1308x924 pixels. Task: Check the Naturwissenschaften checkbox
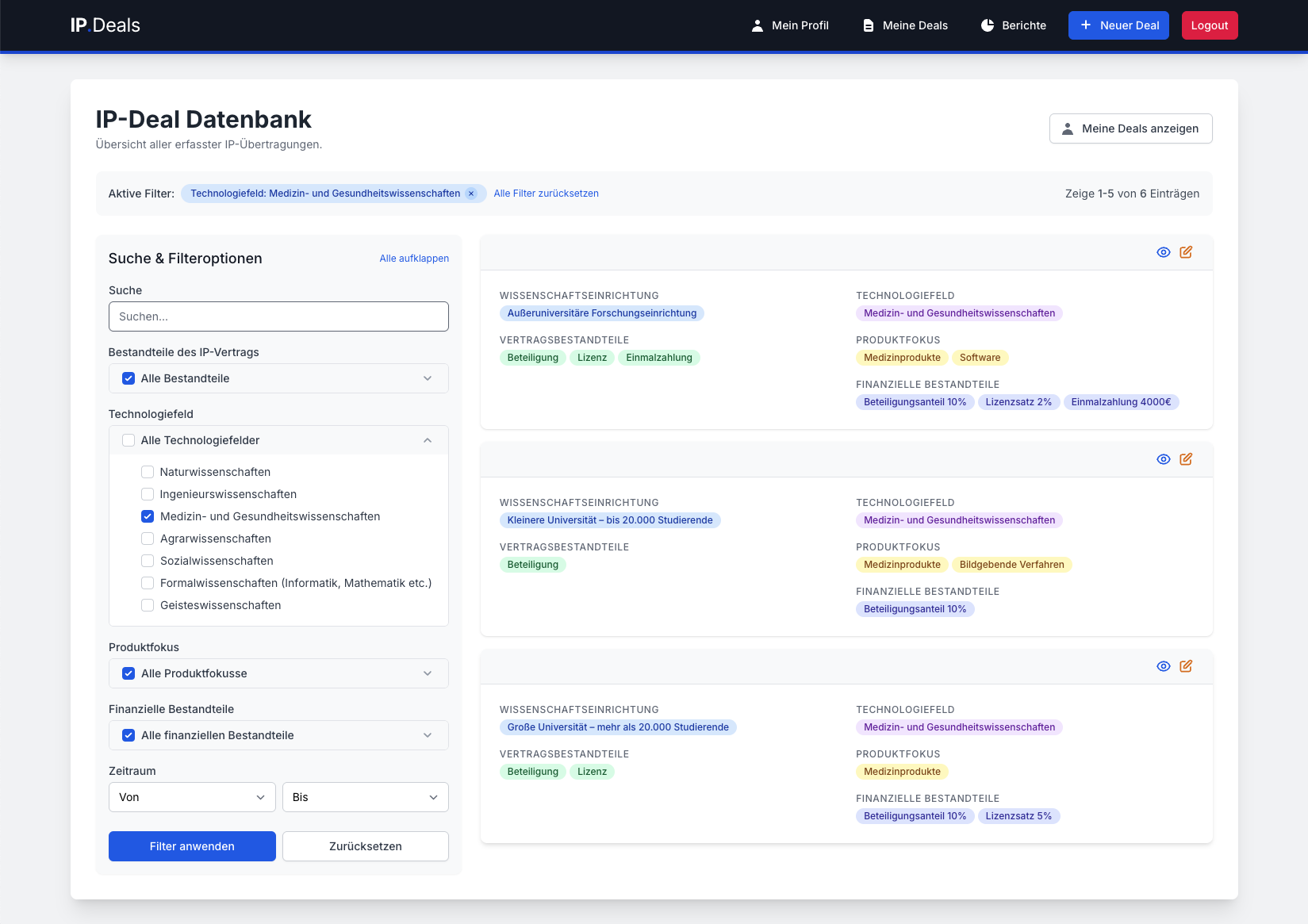[x=148, y=472]
